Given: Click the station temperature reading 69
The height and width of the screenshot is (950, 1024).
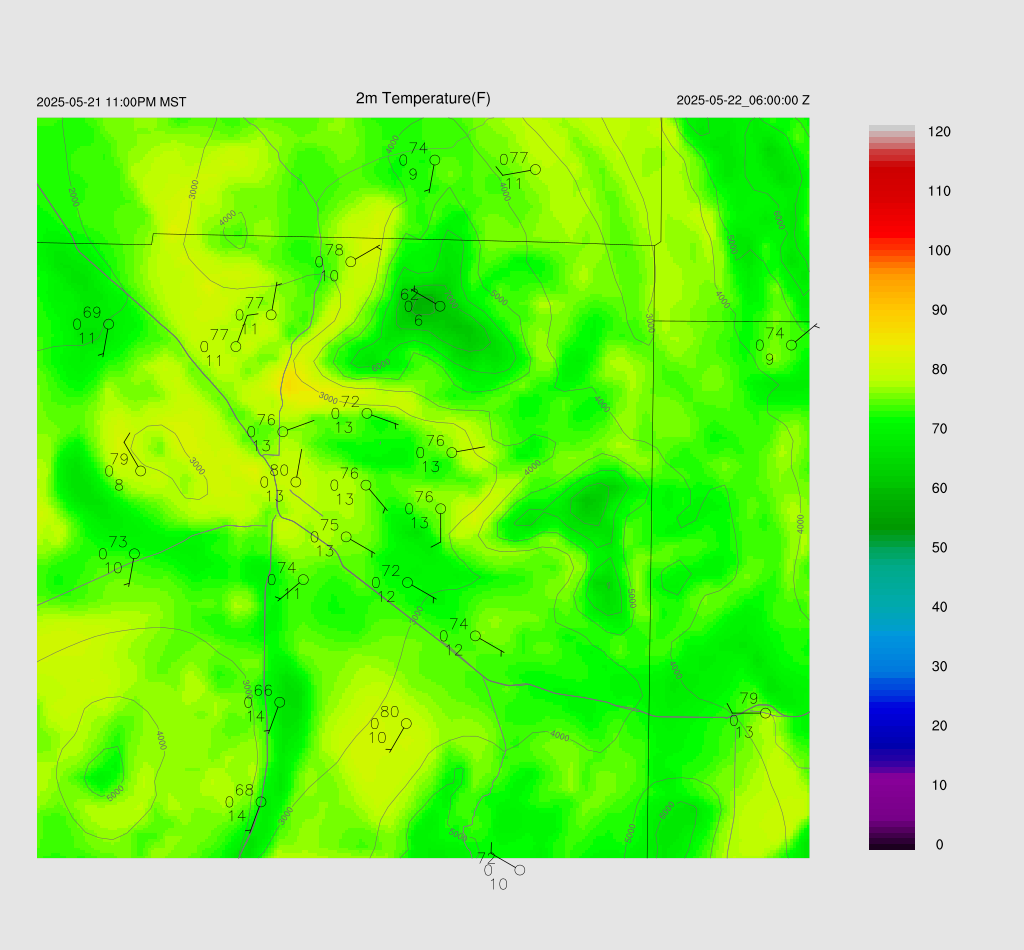Looking at the screenshot, I should pyautogui.click(x=92, y=313).
